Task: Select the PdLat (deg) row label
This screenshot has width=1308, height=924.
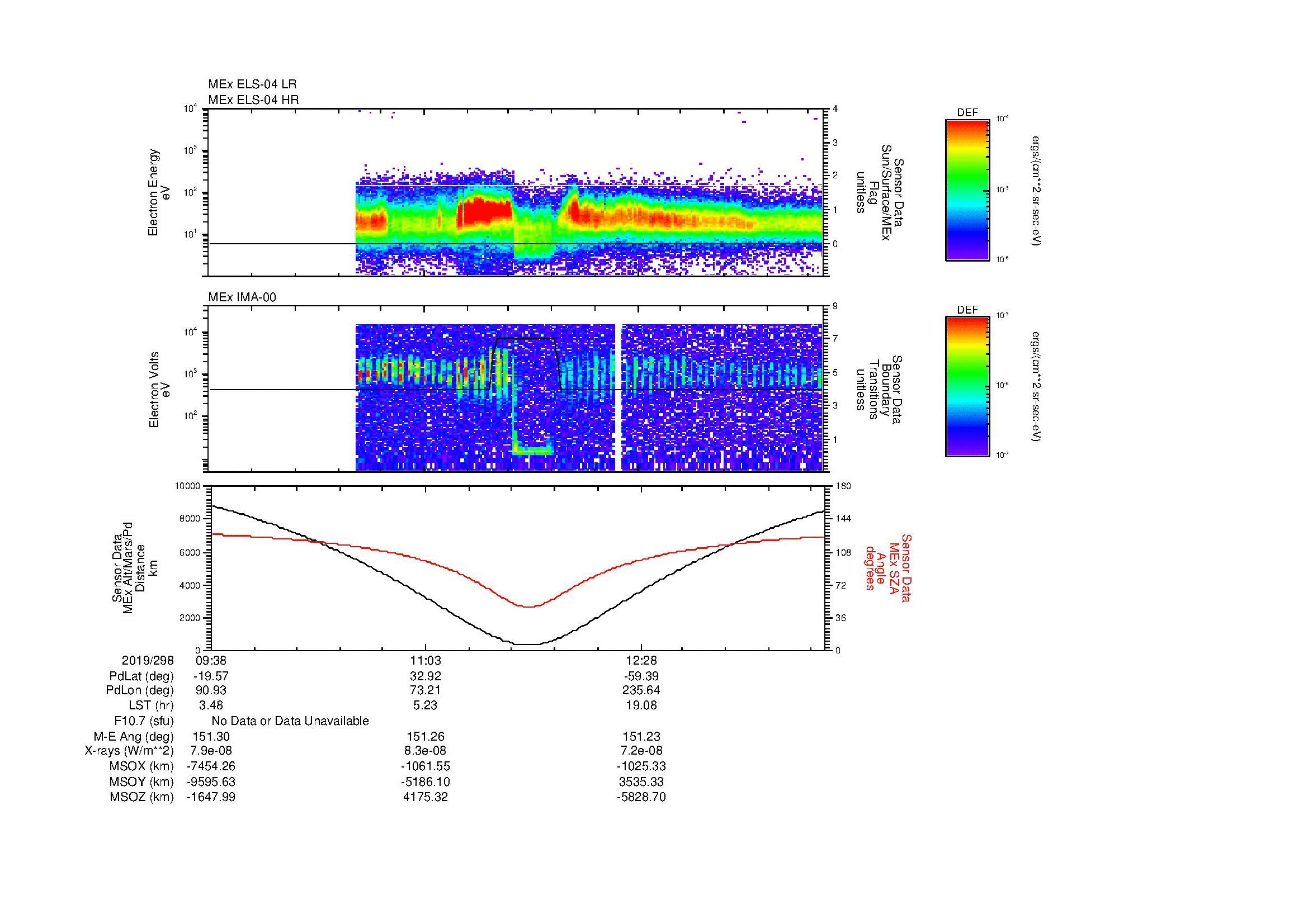Action: [141, 676]
